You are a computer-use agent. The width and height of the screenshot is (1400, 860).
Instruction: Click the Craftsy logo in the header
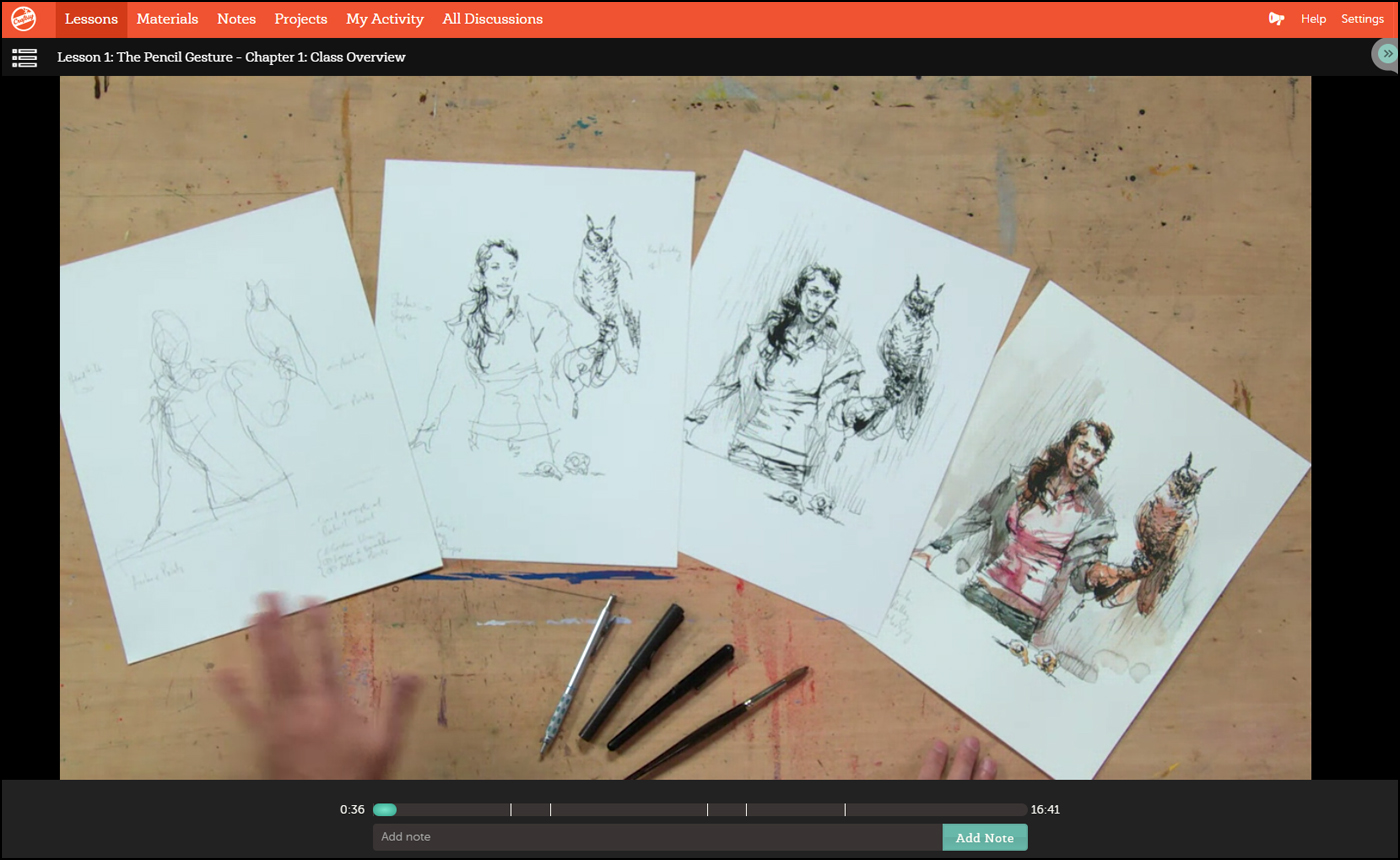[x=24, y=19]
